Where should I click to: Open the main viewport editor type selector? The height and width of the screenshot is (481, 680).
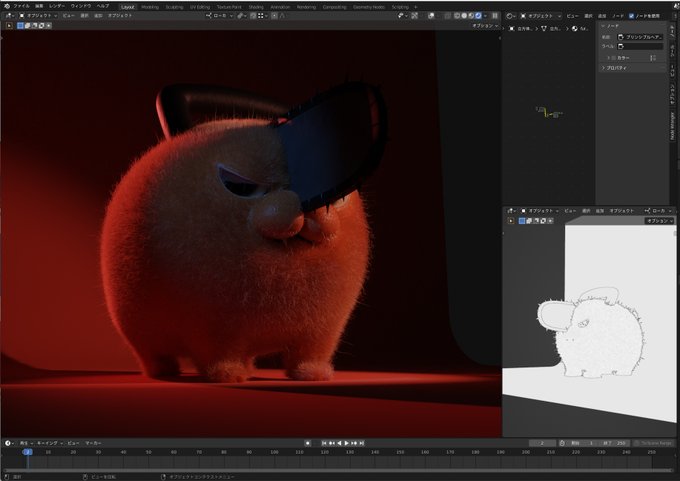[x=9, y=16]
